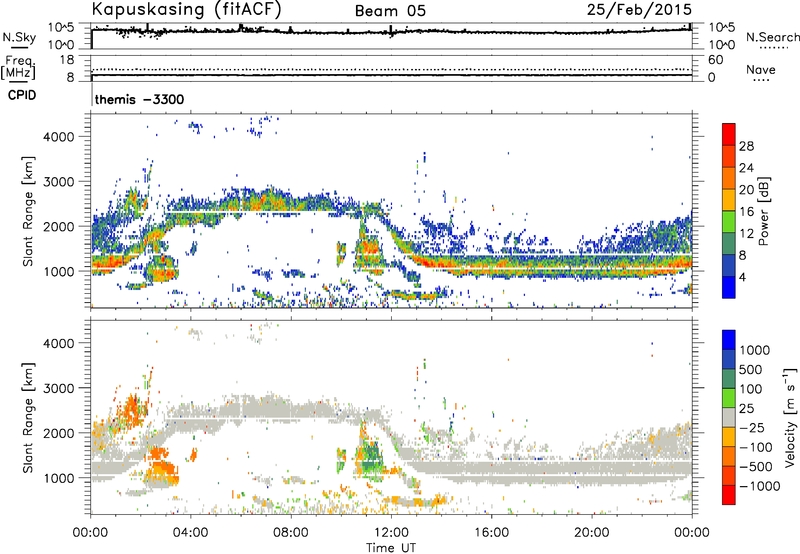The height and width of the screenshot is (554, 800).
Task: Click the "Nave" legend label
Action: pos(761,69)
